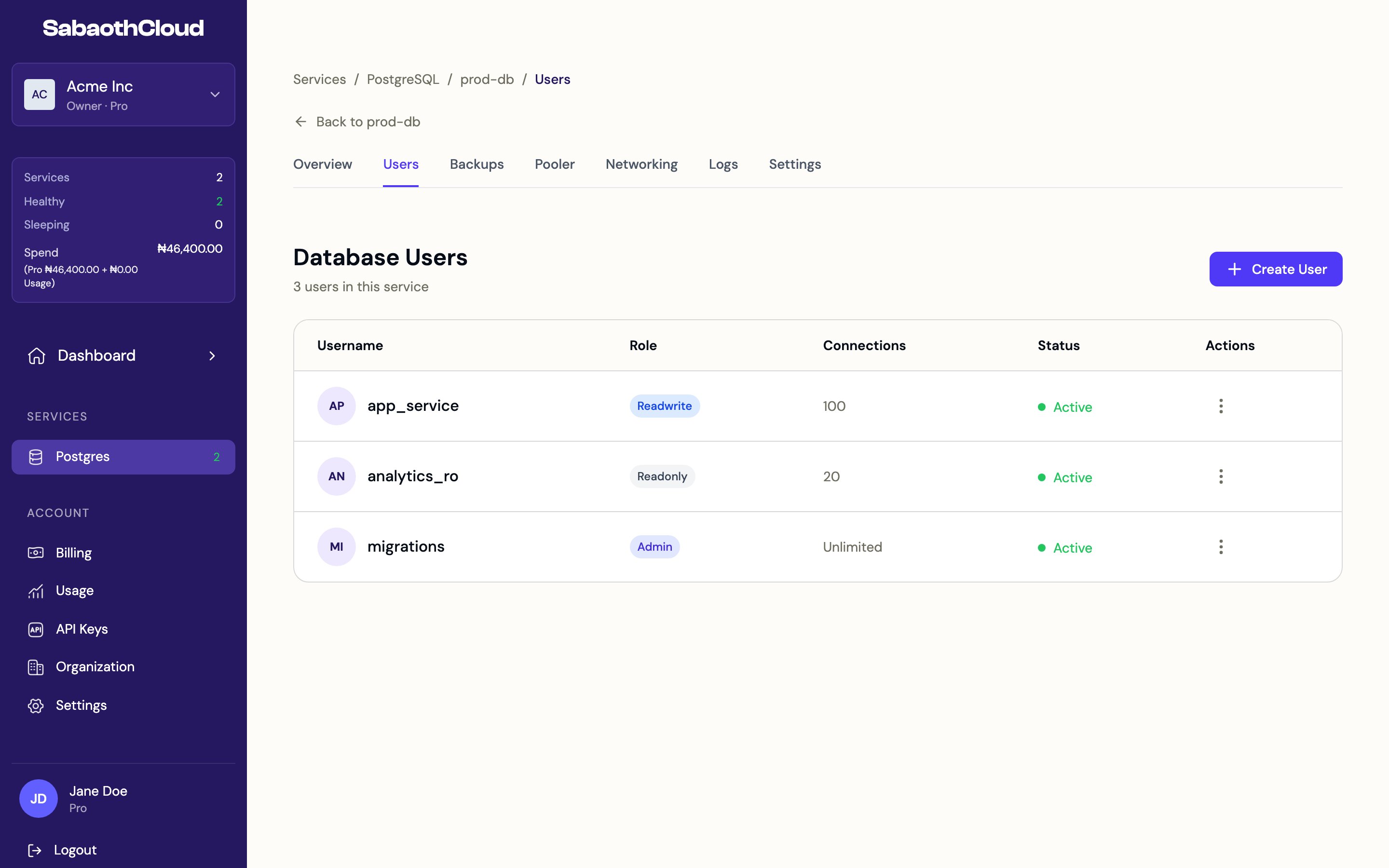Click PostgreSQL in the breadcrumb
Image resolution: width=1389 pixels, height=868 pixels.
pos(403,79)
